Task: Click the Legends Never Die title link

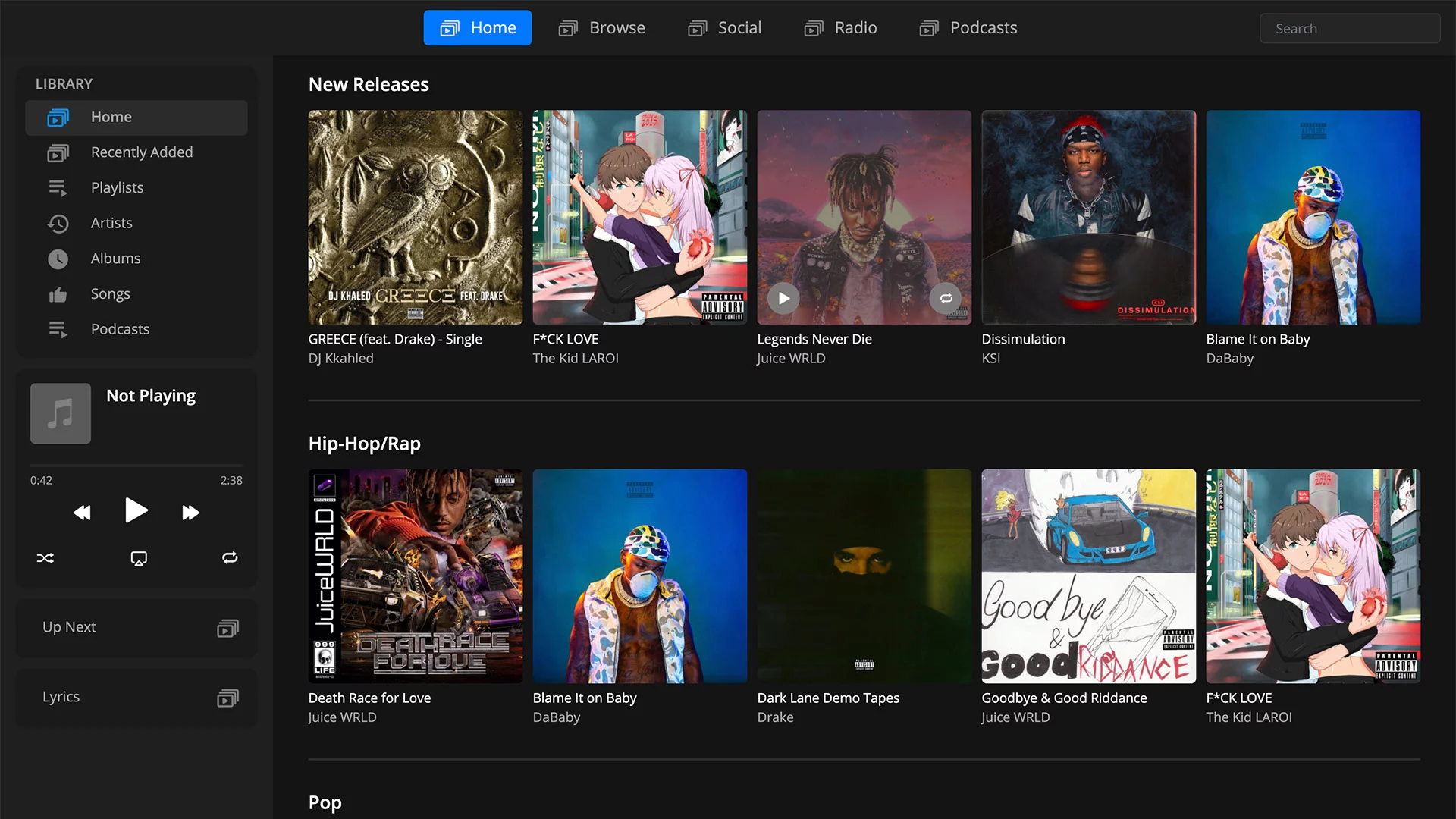Action: pos(814,340)
